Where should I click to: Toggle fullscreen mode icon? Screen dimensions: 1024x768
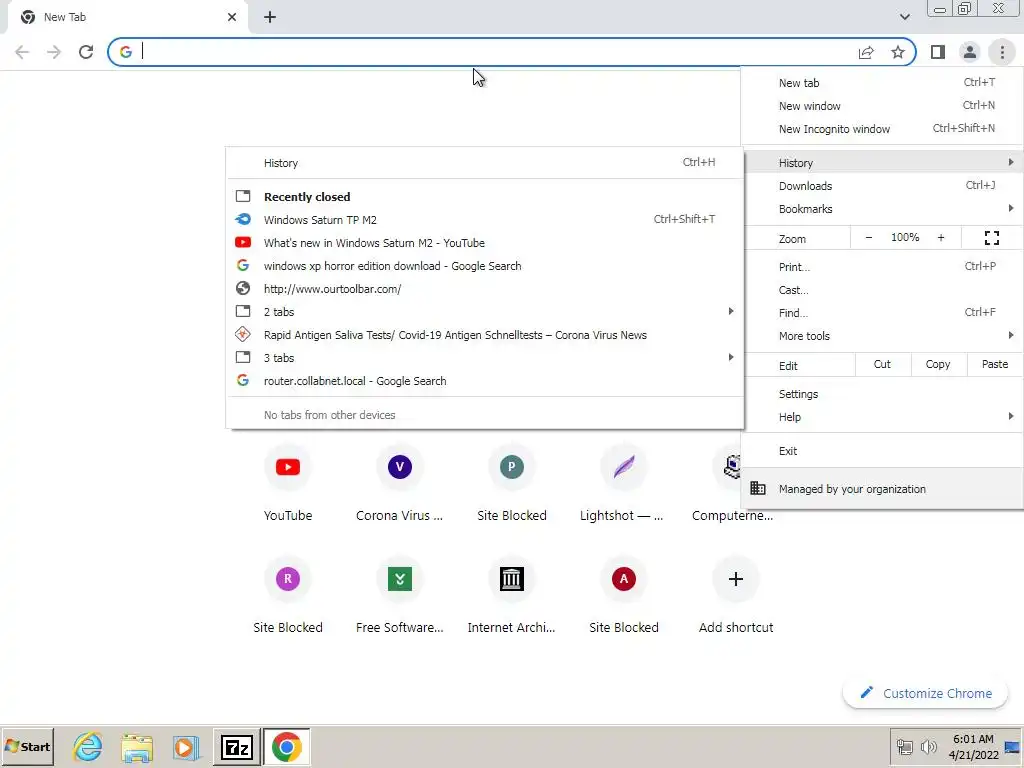point(991,238)
